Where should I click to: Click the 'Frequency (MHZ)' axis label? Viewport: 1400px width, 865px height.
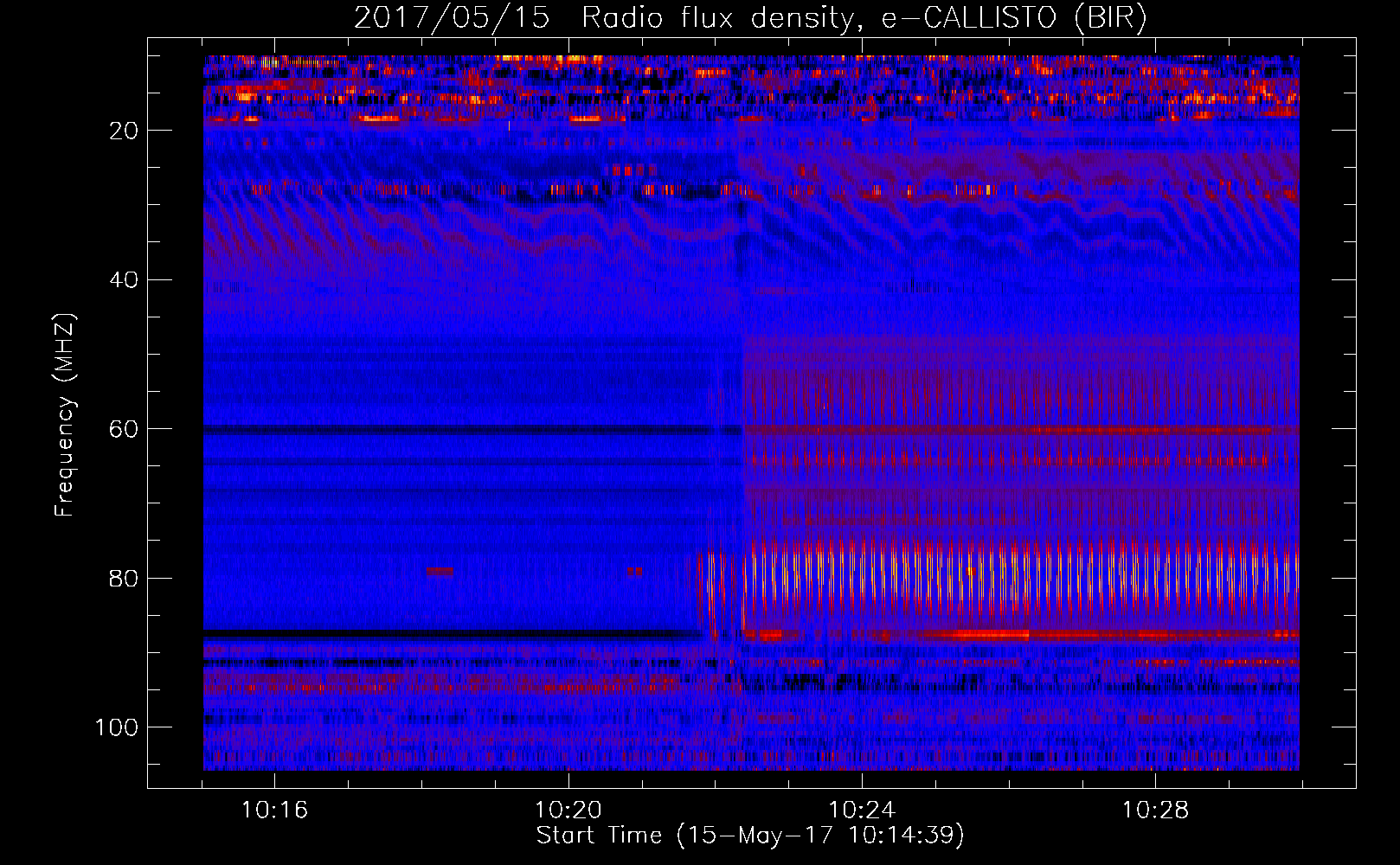(x=65, y=415)
